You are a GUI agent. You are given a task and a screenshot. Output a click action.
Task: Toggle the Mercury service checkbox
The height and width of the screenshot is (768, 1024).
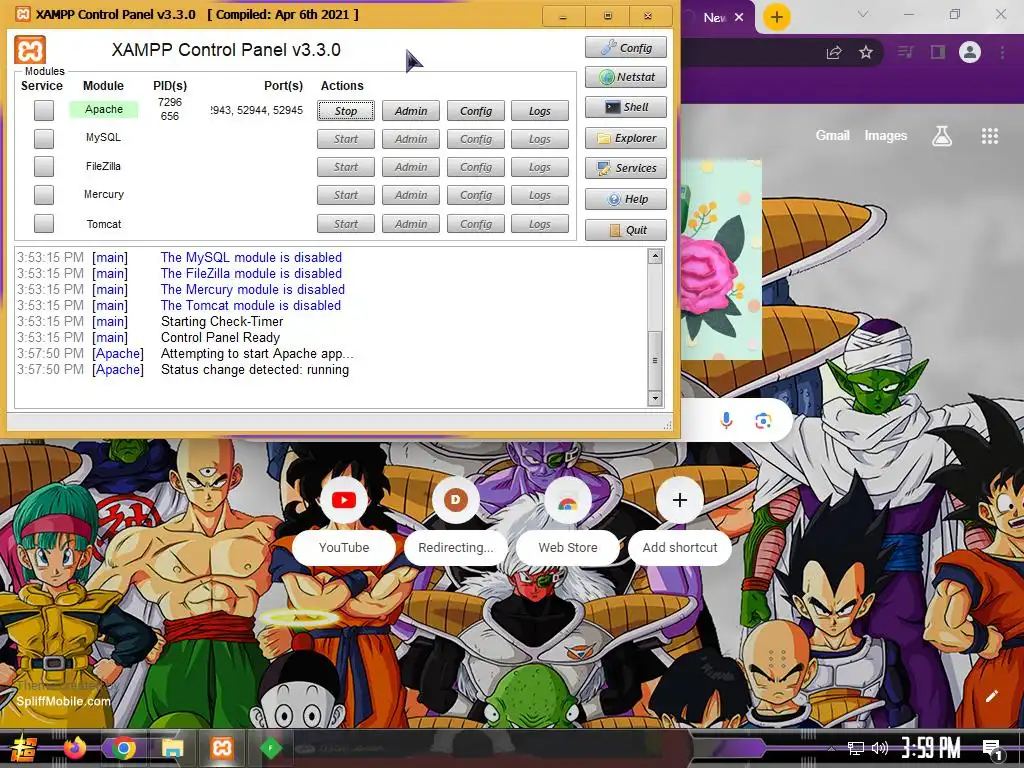point(44,195)
